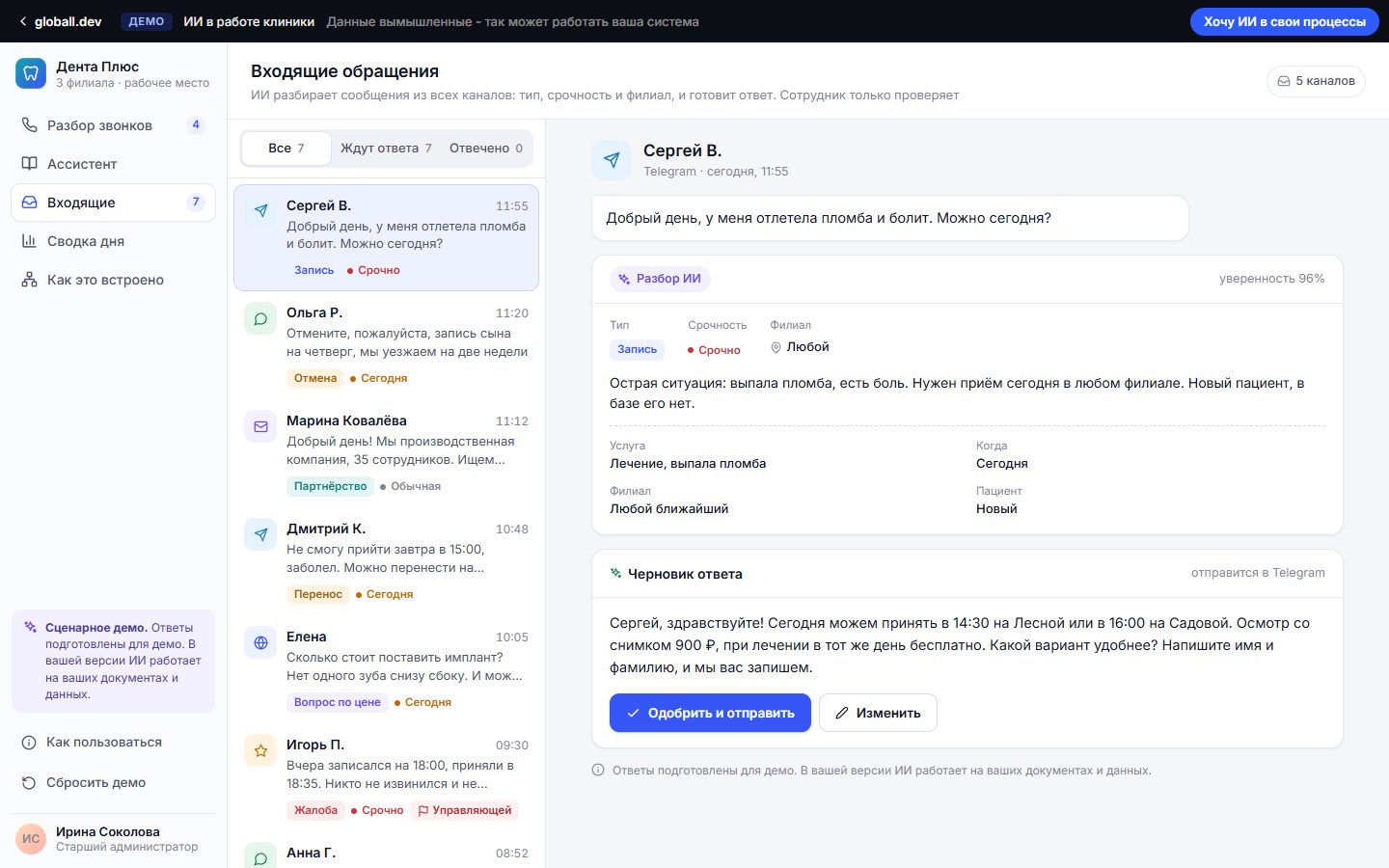Open Елена's implant price question
The height and width of the screenshot is (868, 1389).
click(386, 669)
